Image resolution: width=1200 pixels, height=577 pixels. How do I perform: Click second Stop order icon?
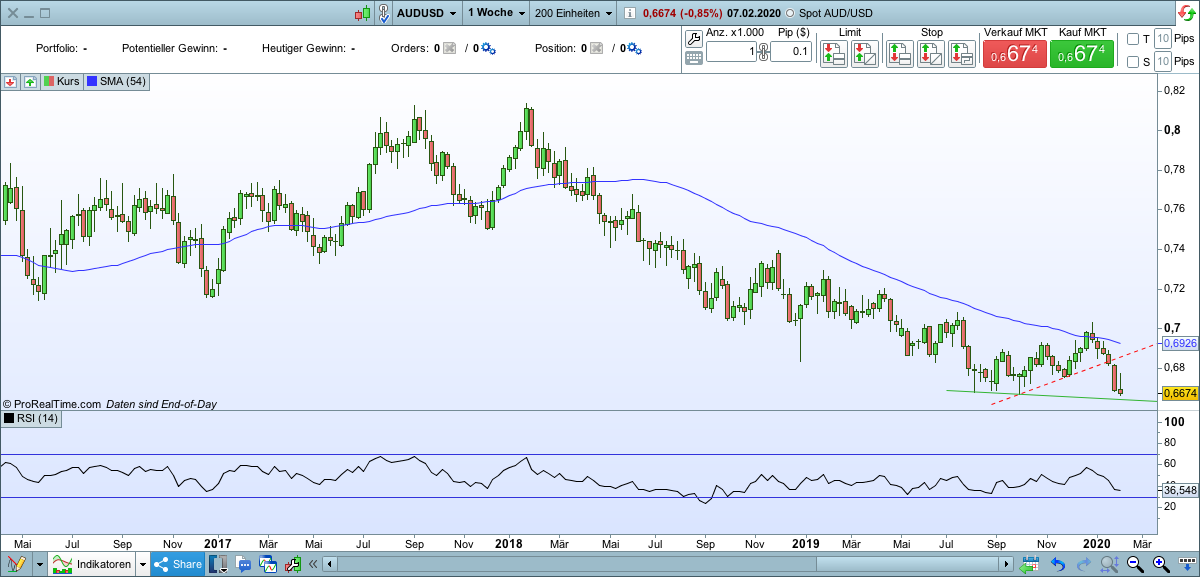coord(931,54)
